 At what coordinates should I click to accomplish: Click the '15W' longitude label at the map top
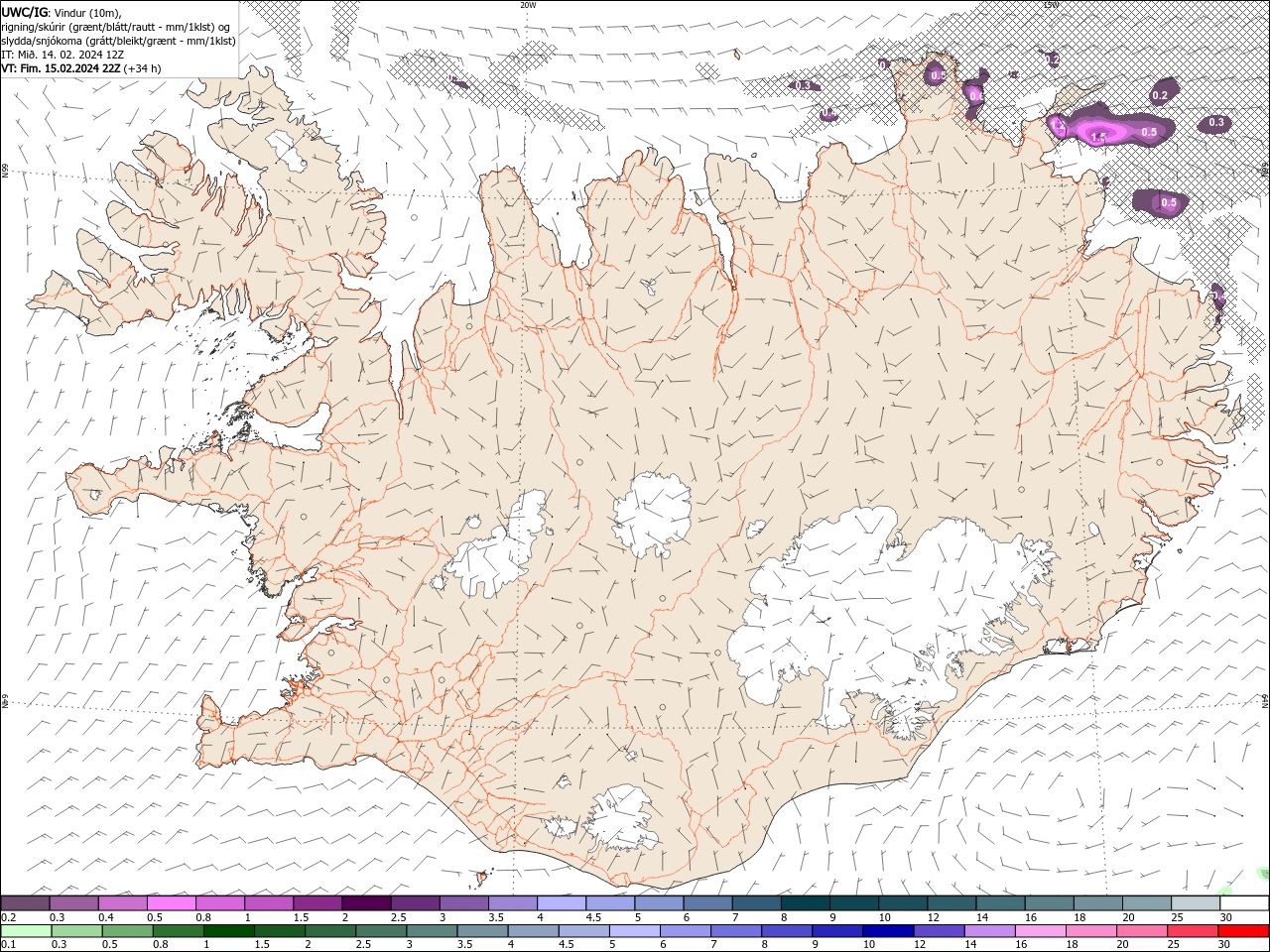pyautogui.click(x=1051, y=5)
